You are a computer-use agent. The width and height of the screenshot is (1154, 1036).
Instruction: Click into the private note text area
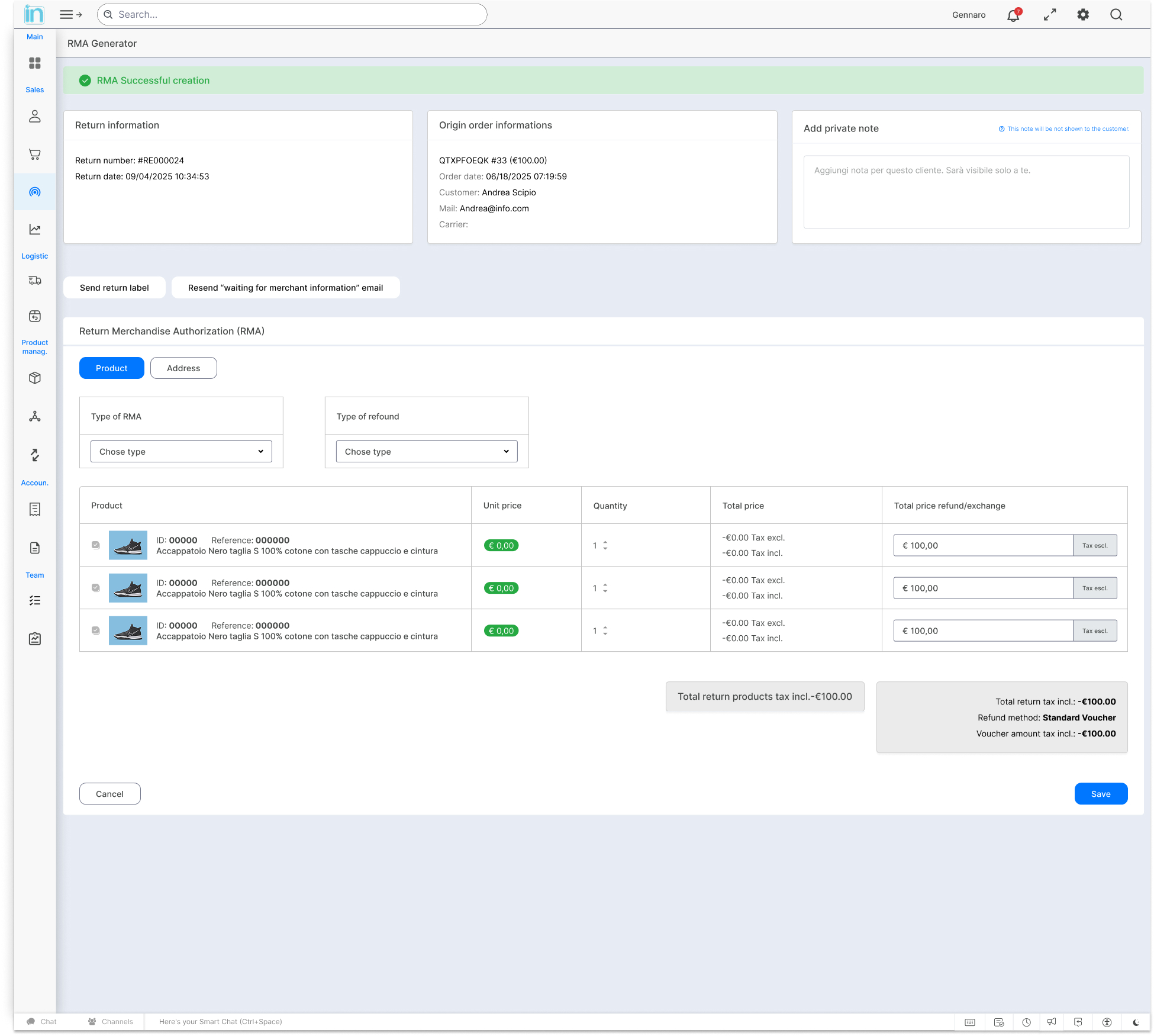click(x=966, y=192)
